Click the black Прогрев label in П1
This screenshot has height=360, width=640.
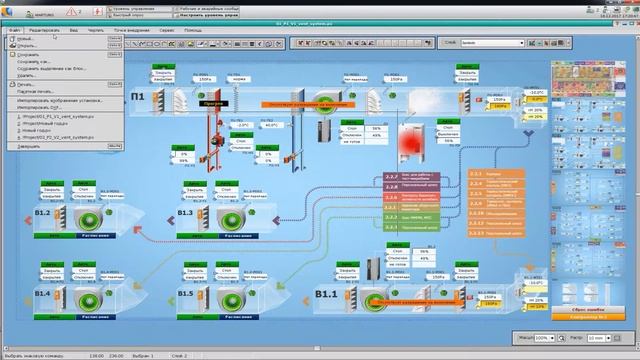tap(213, 104)
